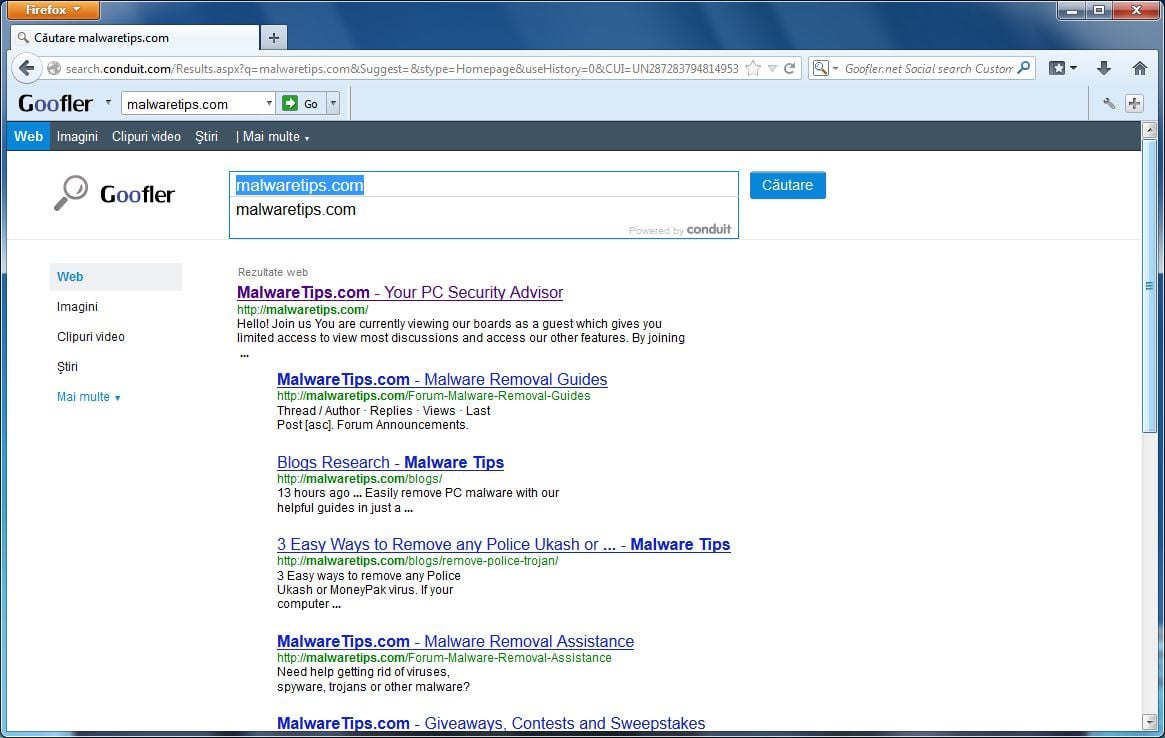This screenshot has height=738, width=1165.
Task: Click the green Go button in toolbar
Action: click(x=301, y=103)
